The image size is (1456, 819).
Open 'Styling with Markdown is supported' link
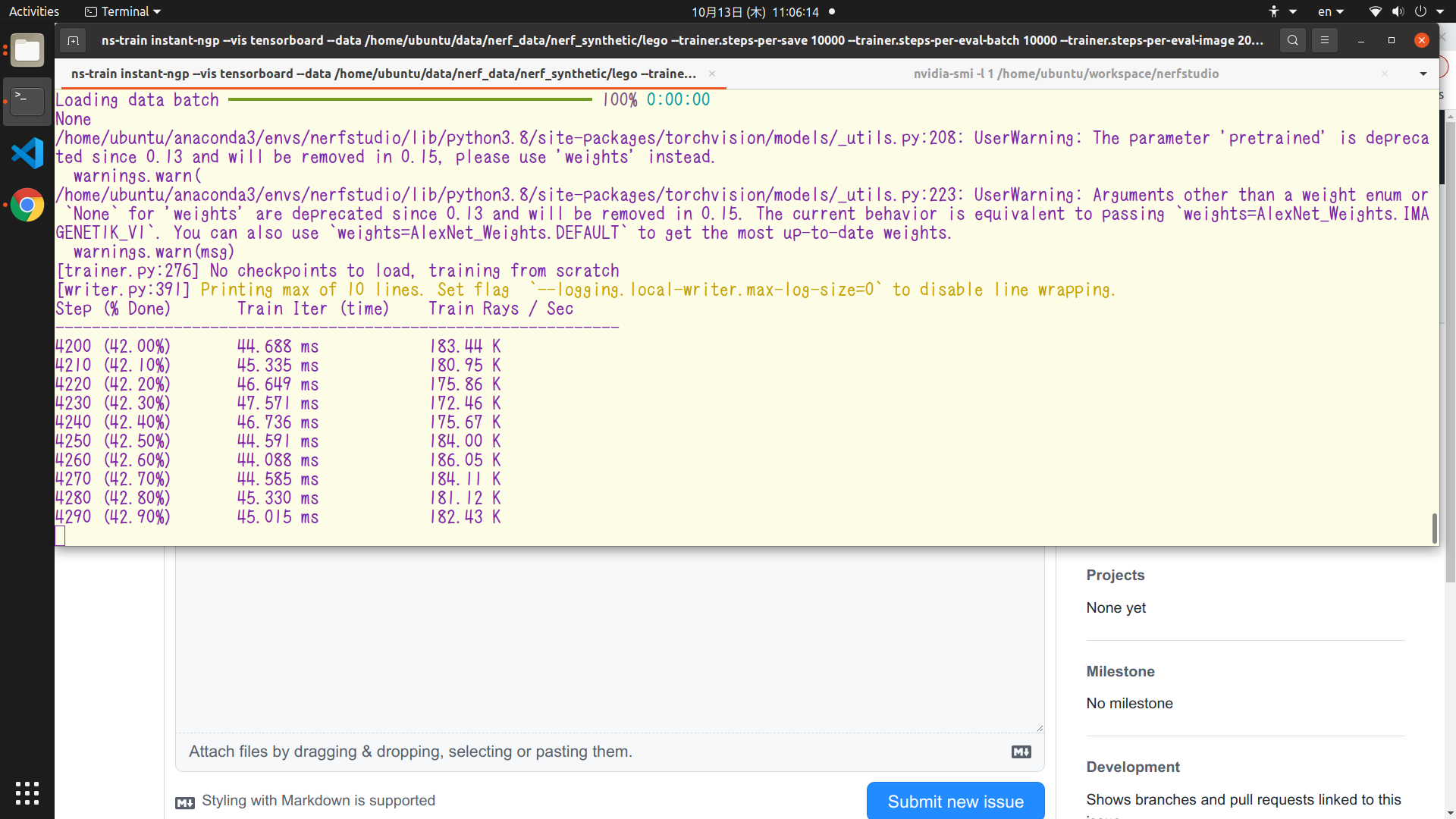[x=318, y=800]
